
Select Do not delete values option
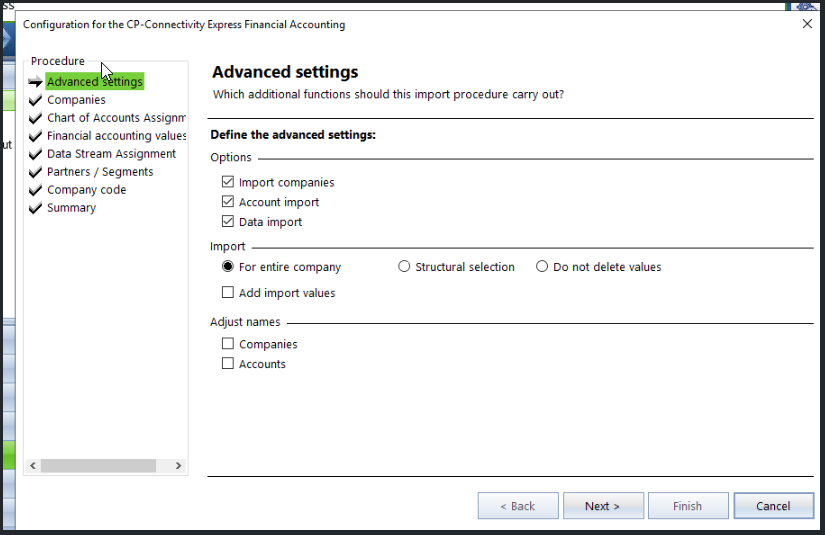[542, 267]
